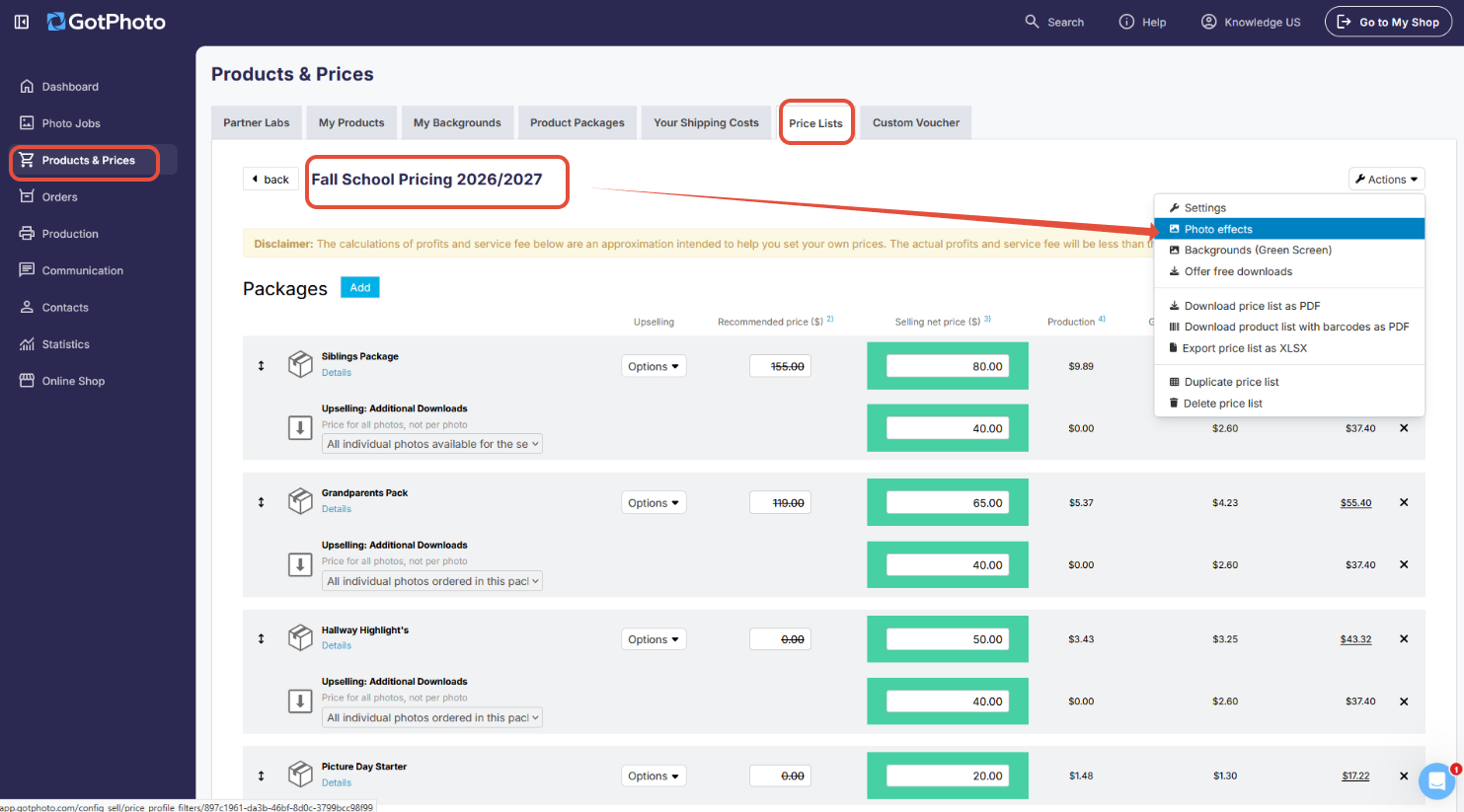This screenshot has width=1464, height=812.
Task: Switch to the Price Lists tab
Action: coord(816,123)
